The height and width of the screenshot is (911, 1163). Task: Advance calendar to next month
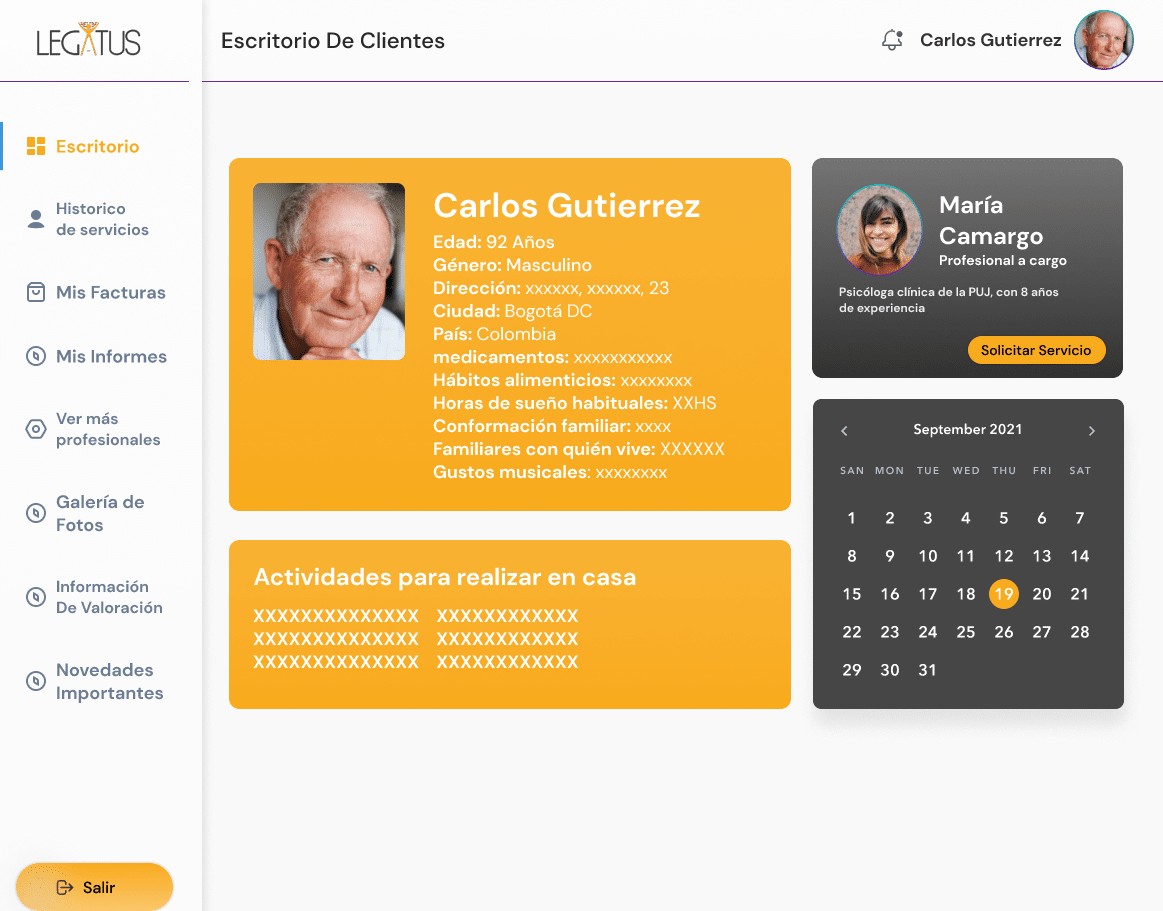pos(1091,431)
